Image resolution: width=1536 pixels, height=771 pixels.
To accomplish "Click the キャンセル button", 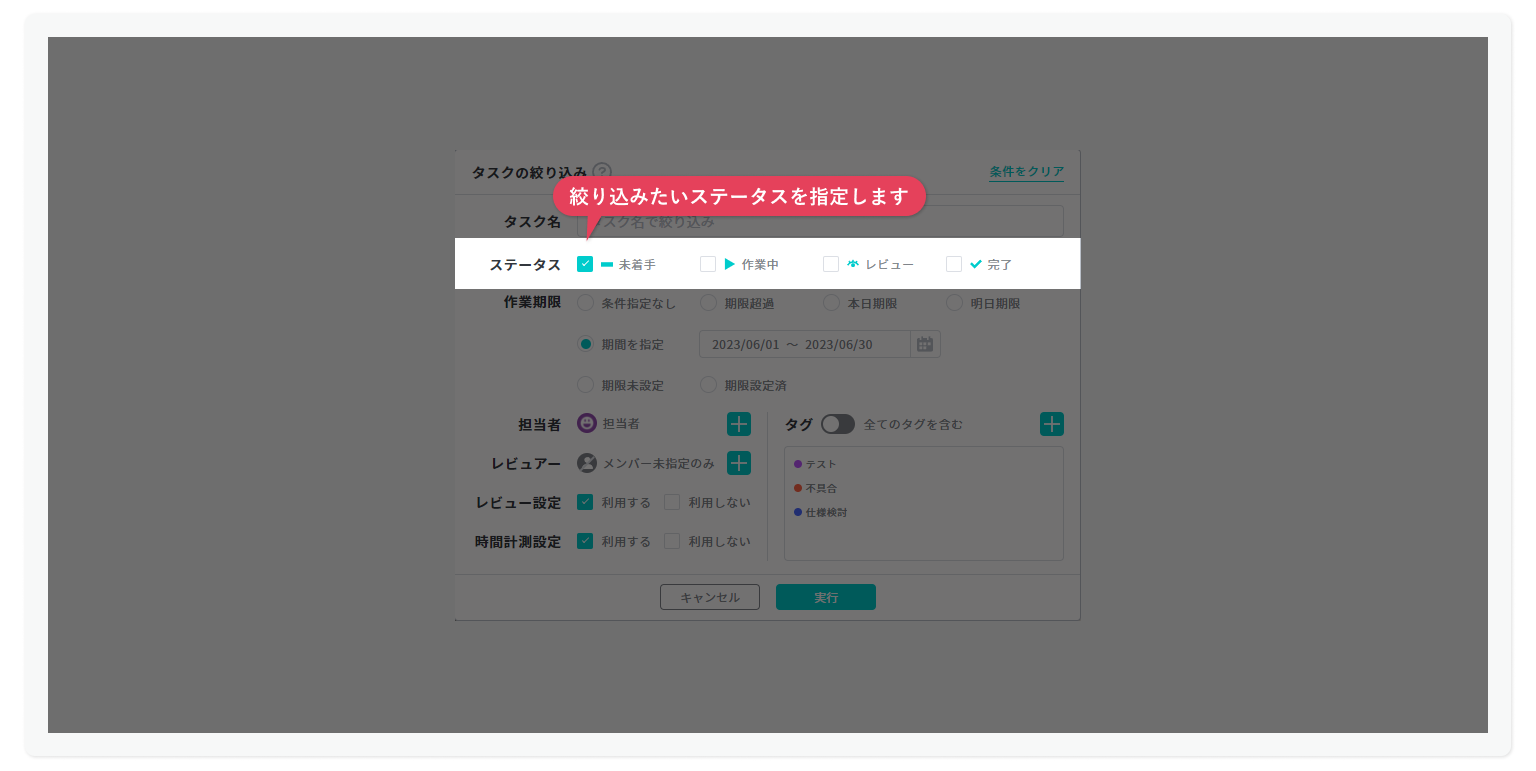I will click(x=710, y=597).
